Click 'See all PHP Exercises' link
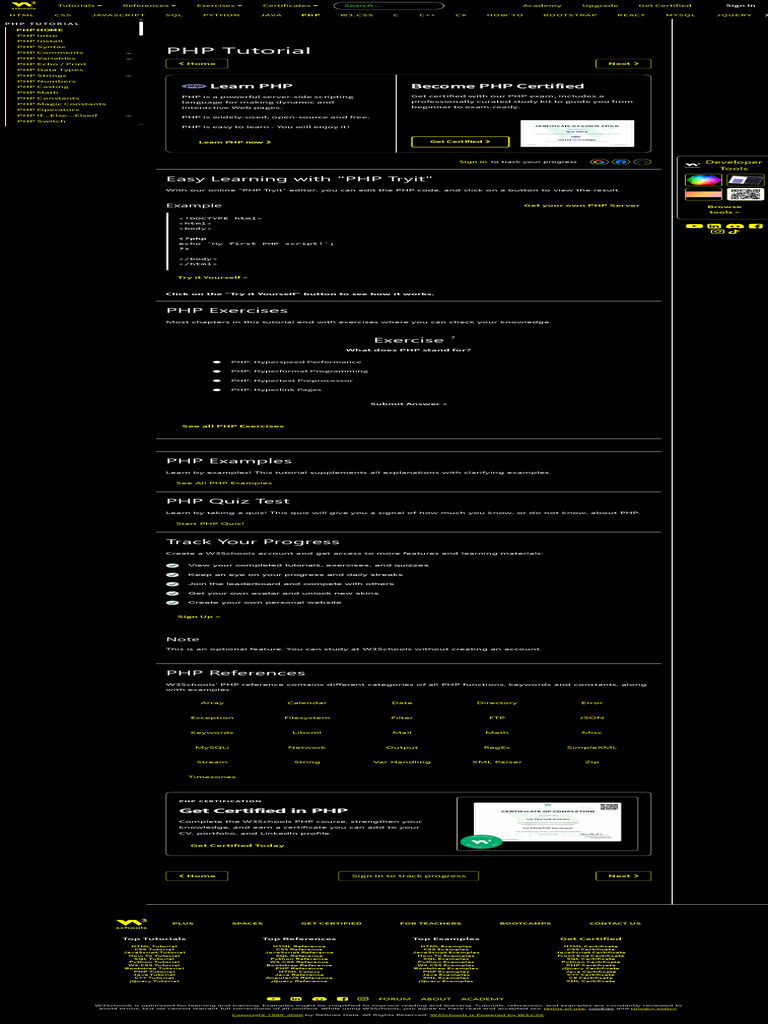Screen dimensions: 768x1024 [232, 426]
